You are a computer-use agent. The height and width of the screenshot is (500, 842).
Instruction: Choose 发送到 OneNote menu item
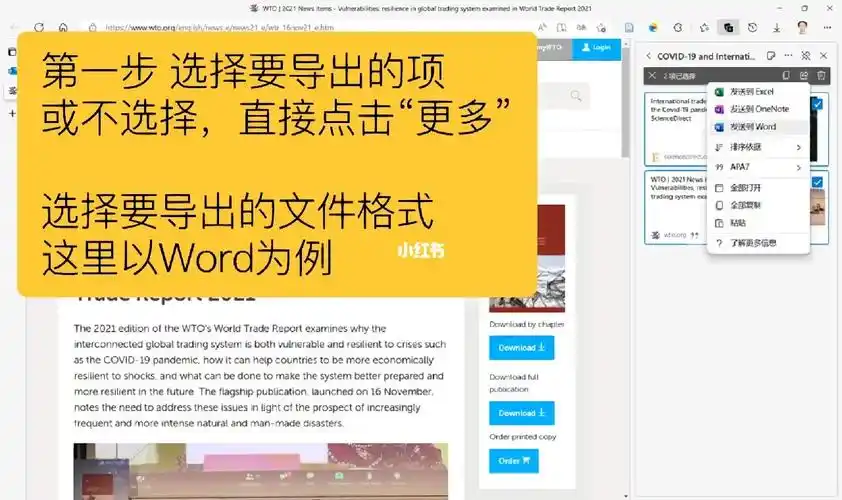(x=758, y=109)
